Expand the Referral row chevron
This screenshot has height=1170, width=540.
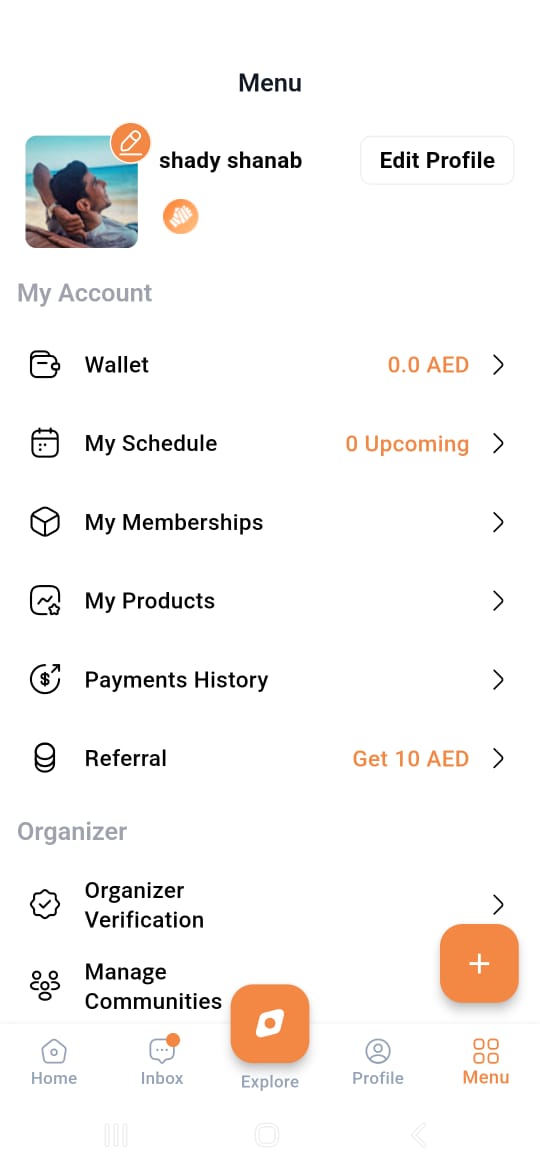(x=498, y=759)
